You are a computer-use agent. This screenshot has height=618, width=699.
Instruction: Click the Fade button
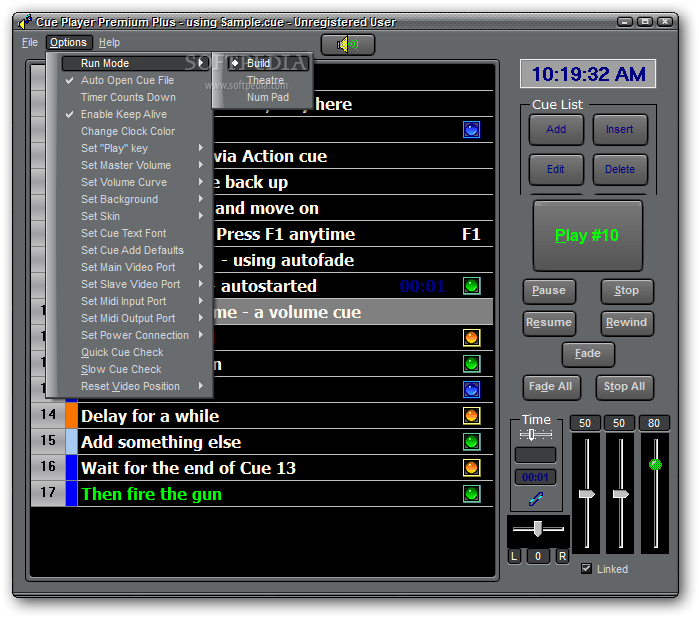588,354
